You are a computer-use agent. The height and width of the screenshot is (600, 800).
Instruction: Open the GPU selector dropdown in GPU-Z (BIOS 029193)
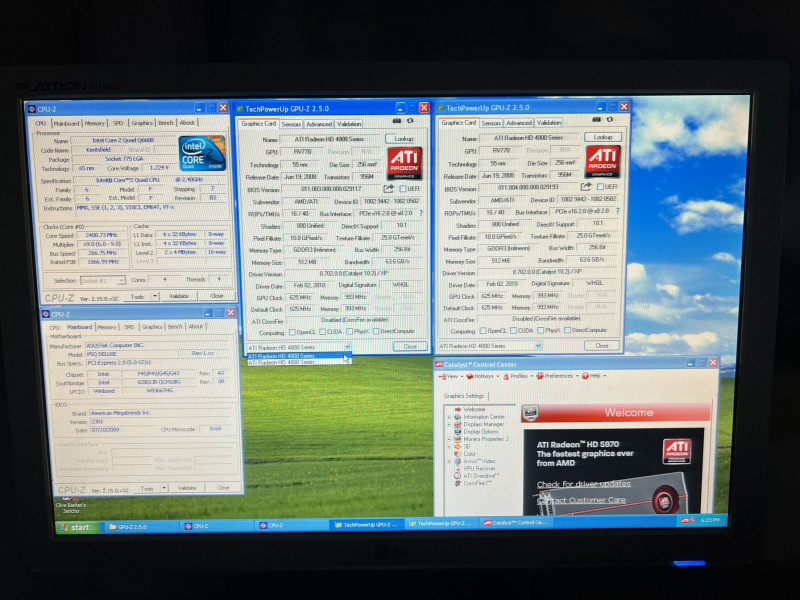(538, 346)
